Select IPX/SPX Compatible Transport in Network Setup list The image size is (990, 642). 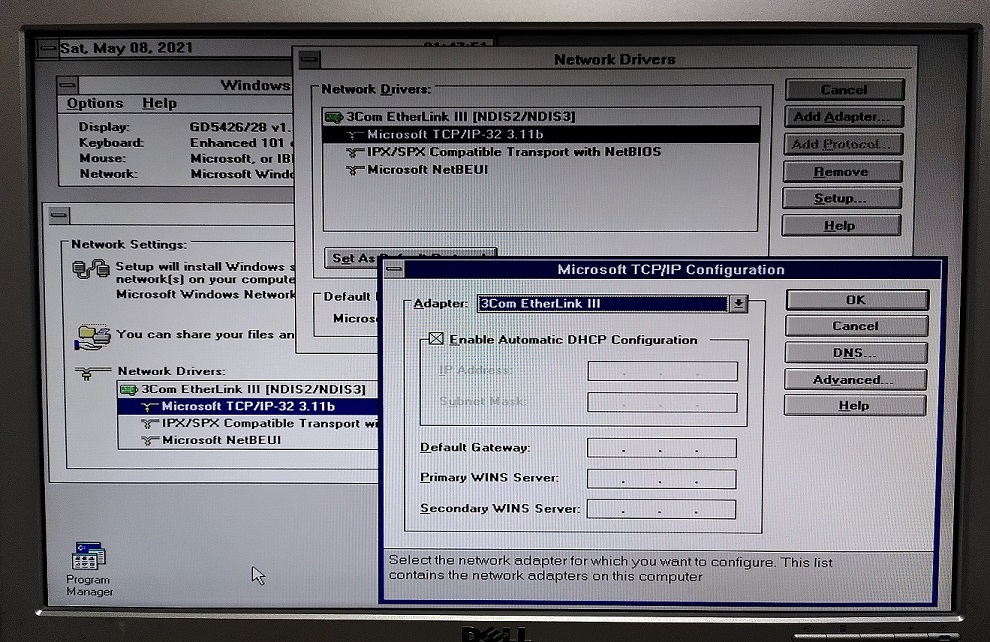click(x=249, y=424)
